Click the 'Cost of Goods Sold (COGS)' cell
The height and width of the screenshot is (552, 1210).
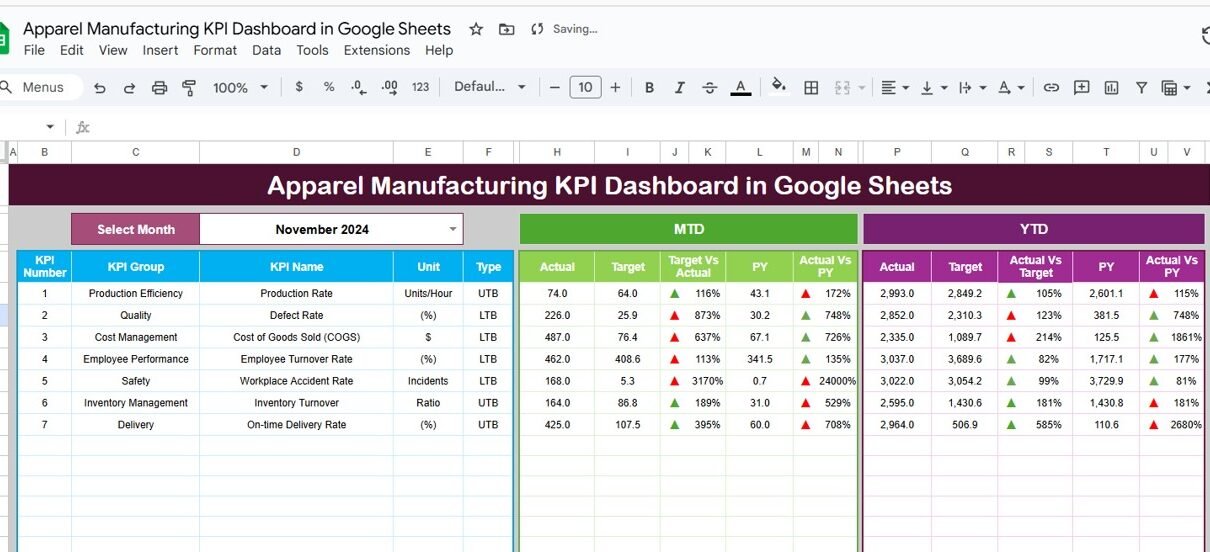pos(296,337)
